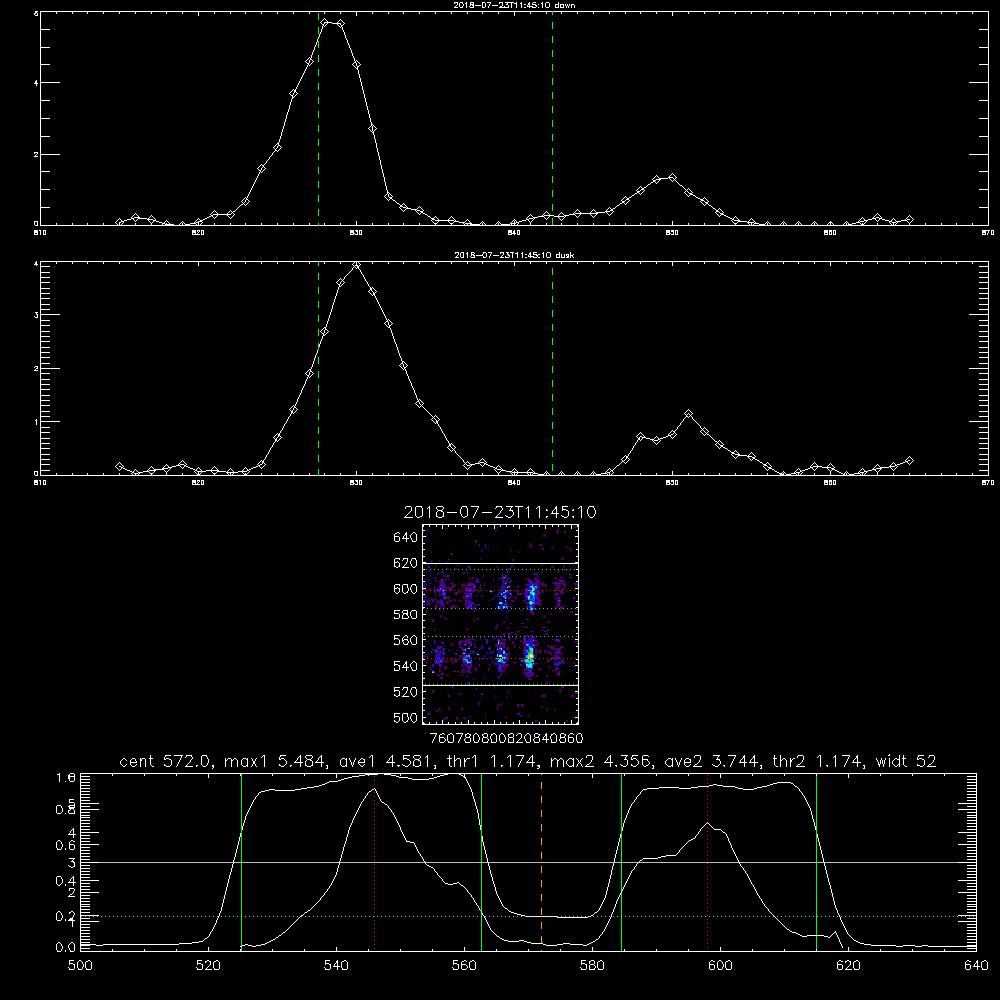This screenshot has width=1000, height=1000.
Task: Click the dotted horizontal 0.2 level line in bottom plot
Action: [x=528, y=916]
